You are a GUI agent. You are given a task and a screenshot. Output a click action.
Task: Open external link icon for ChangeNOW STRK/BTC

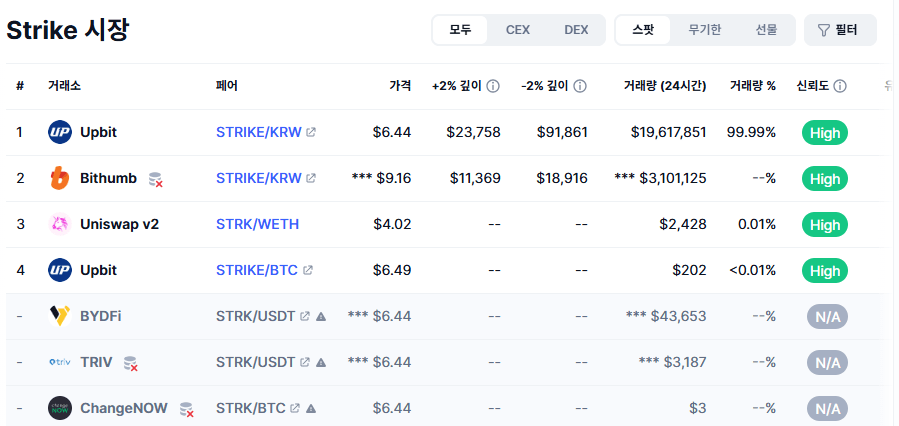pos(295,408)
